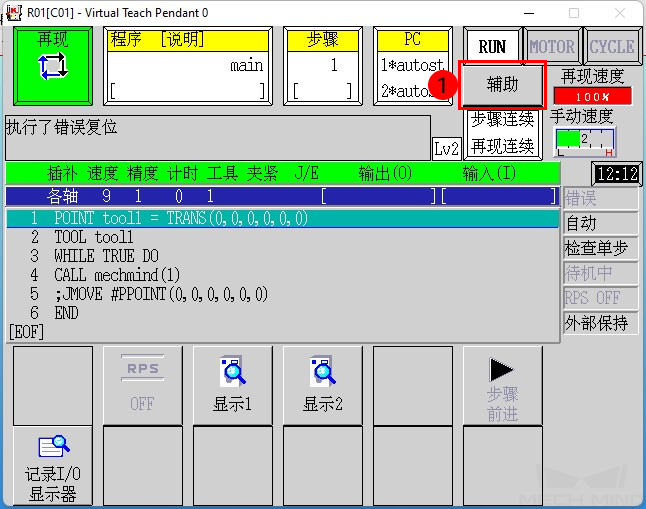Click the 各轴 interpolation value
This screenshot has width=646, height=509.
point(62,196)
